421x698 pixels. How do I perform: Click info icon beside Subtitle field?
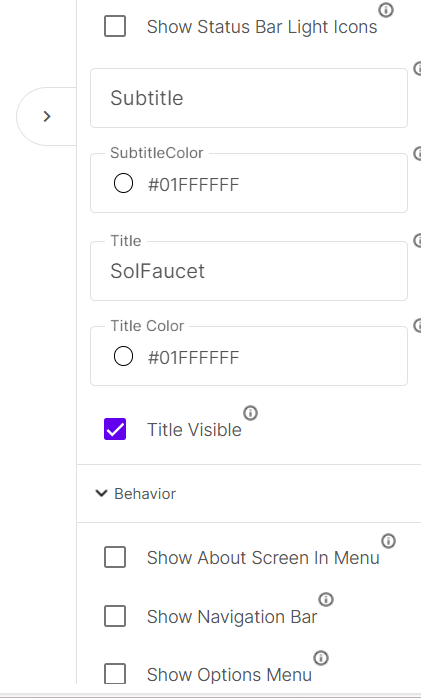pyautogui.click(x=417, y=69)
